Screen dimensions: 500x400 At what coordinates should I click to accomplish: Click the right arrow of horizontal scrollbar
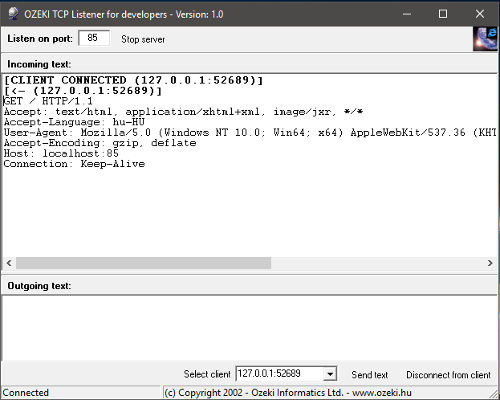tap(490, 263)
